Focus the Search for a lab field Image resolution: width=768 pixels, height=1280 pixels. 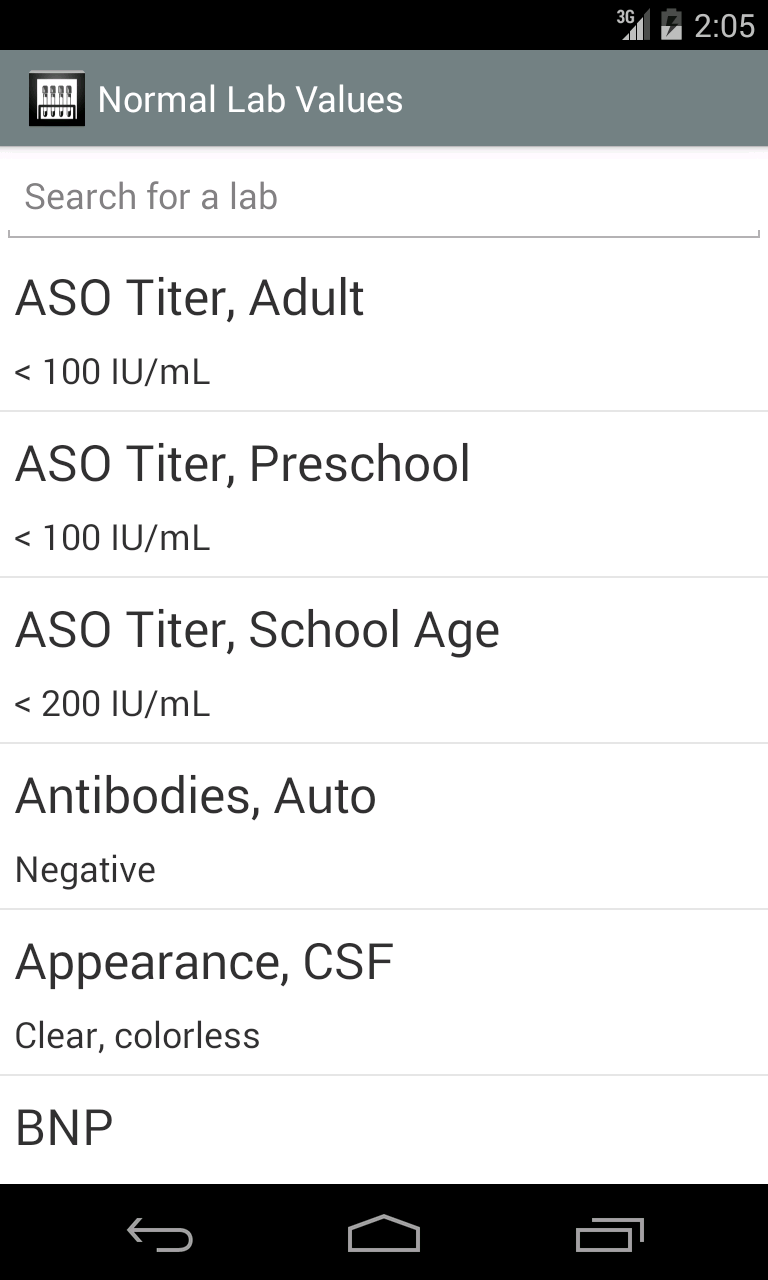384,197
